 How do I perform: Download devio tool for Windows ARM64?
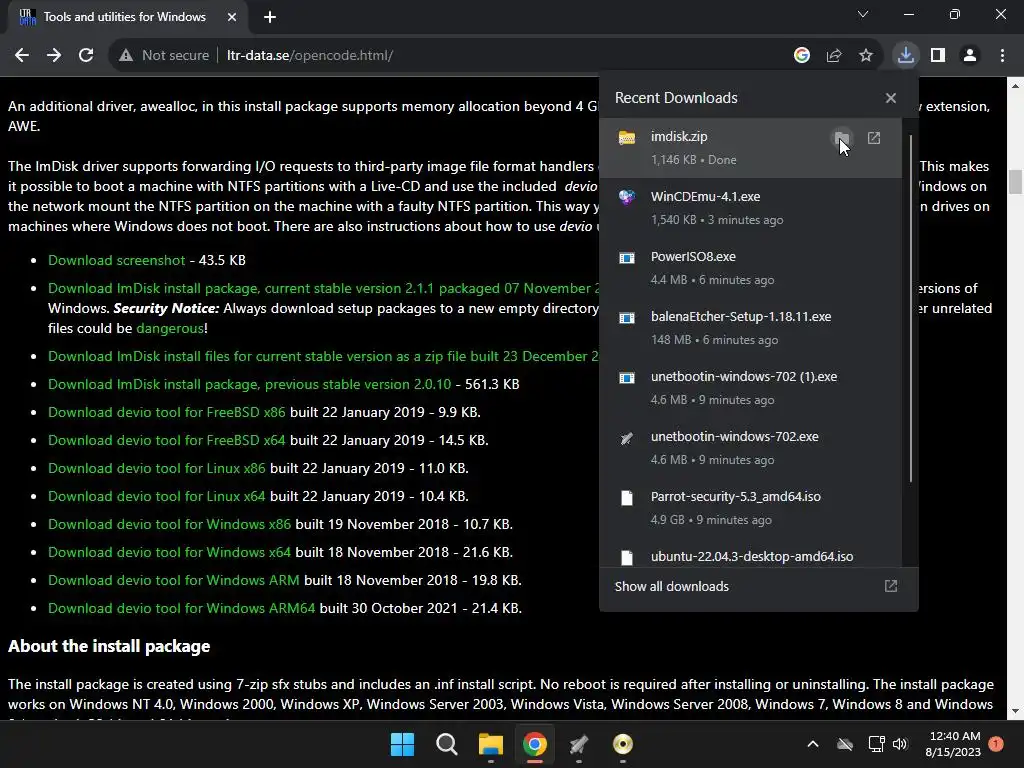click(182, 609)
